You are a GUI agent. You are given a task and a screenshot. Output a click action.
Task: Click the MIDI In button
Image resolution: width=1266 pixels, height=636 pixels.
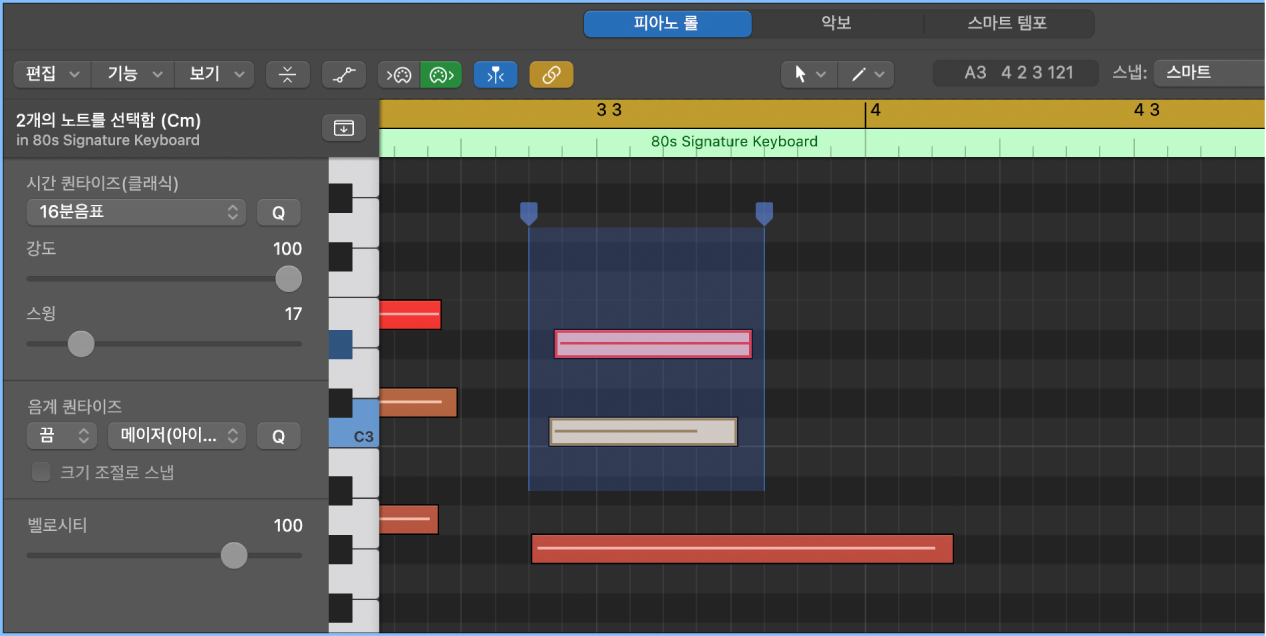(399, 74)
